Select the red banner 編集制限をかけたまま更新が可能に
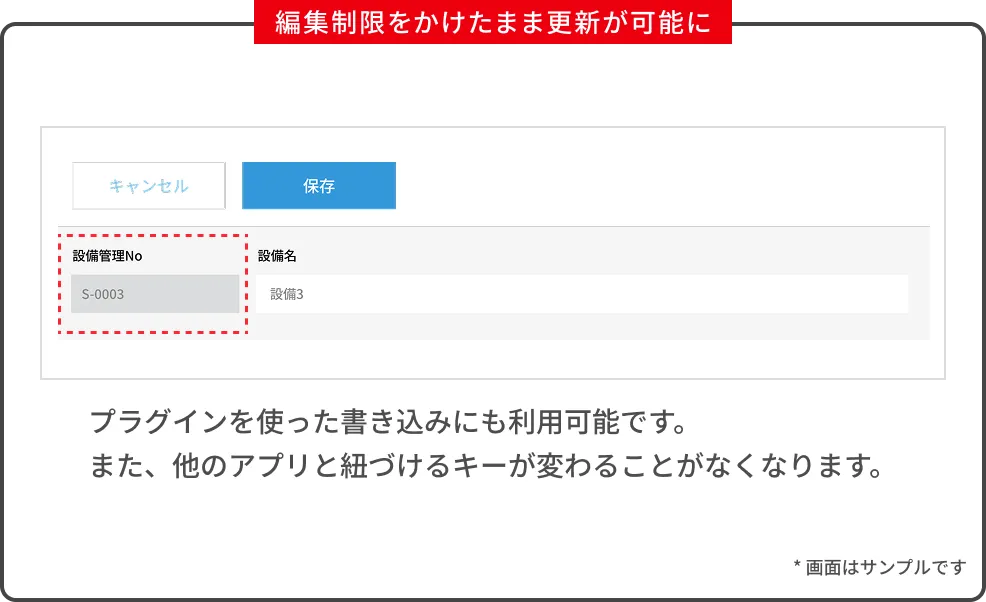 point(493,22)
